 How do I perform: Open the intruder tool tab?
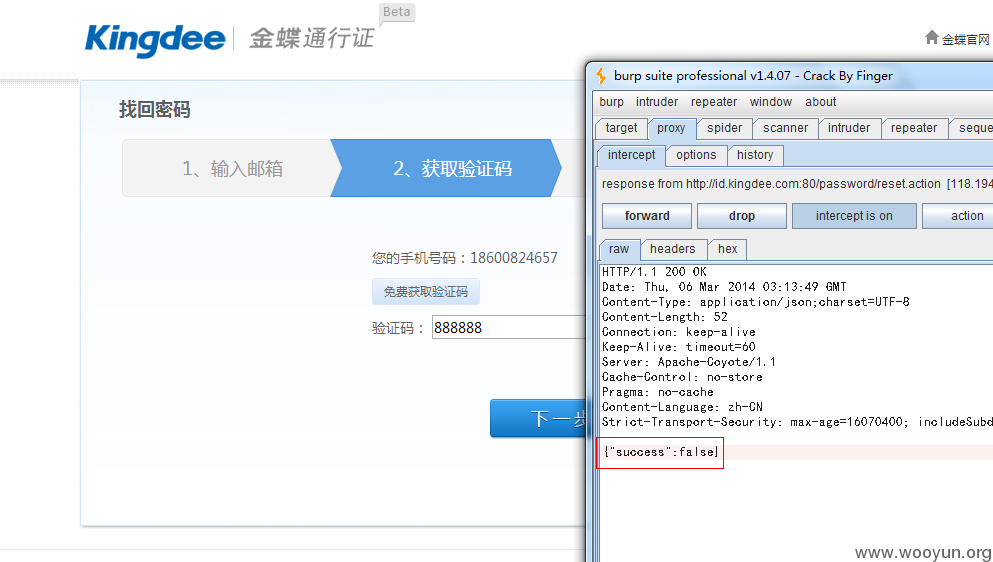(849, 128)
